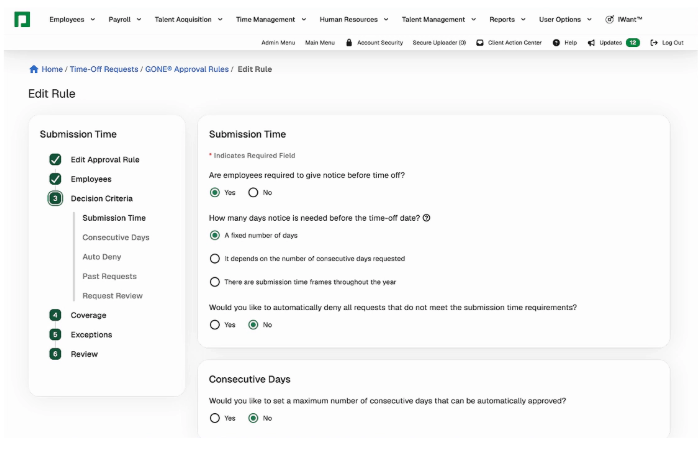This screenshot has height=462, width=700.
Task: Click the Account Security text link
Action: [380, 43]
